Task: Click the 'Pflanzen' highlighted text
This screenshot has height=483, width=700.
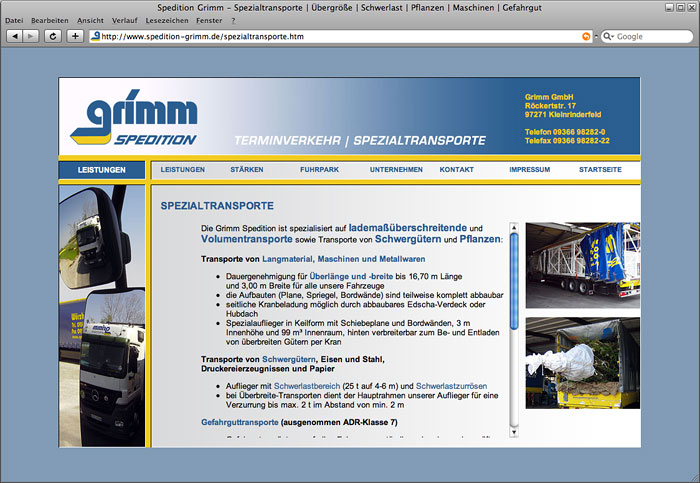Action: (x=480, y=239)
